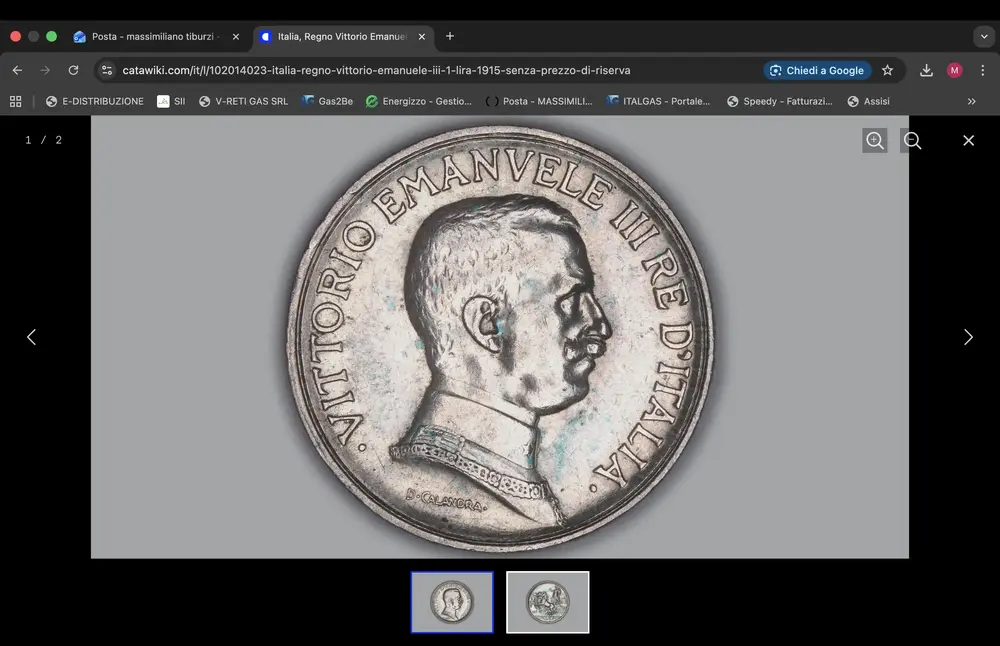Go to the previous coin image
The width and height of the screenshot is (1000, 646).
[x=31, y=337]
